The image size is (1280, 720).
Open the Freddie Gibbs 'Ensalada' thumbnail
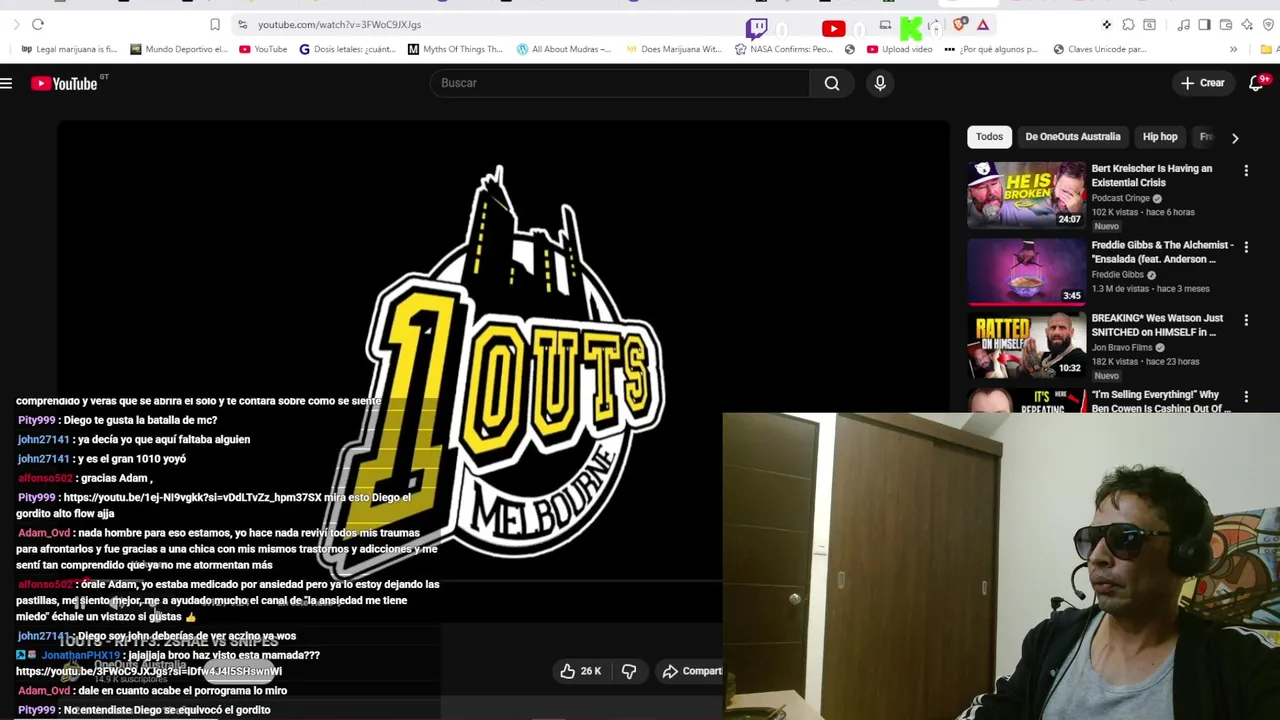pyautogui.click(x=1026, y=271)
